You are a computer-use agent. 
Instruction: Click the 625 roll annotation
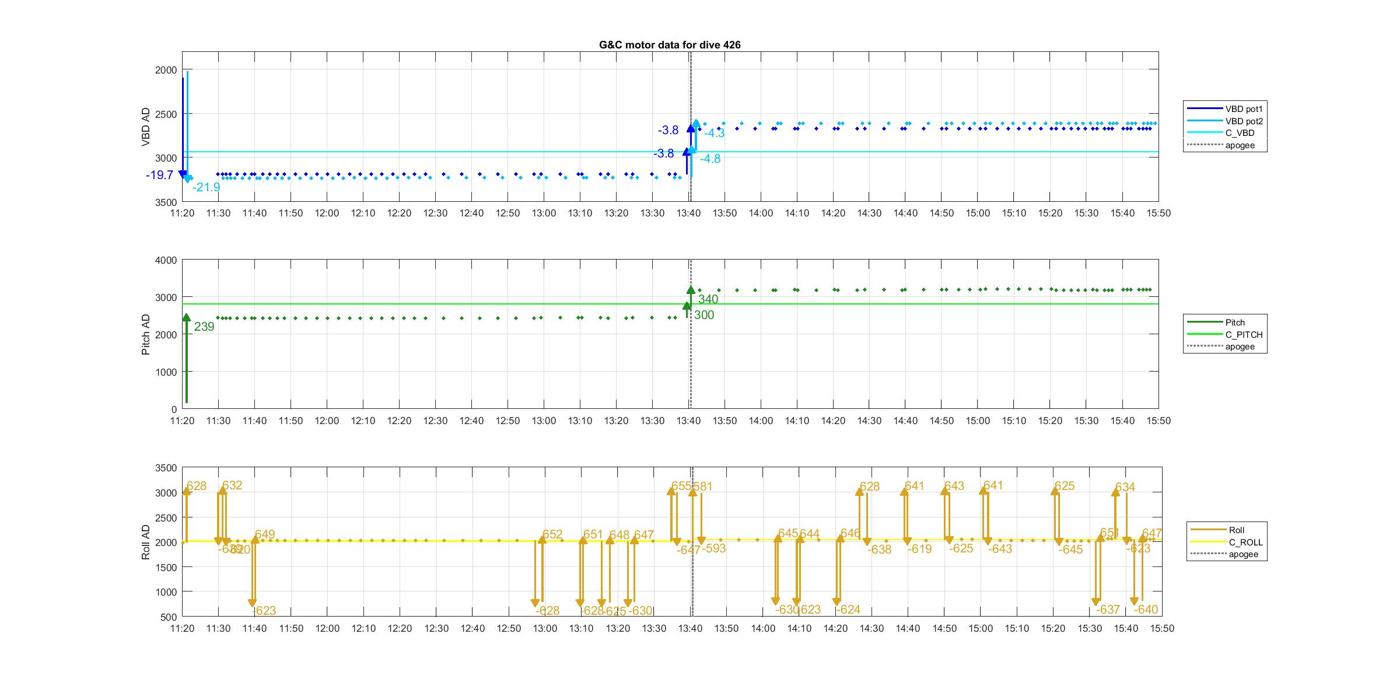[1065, 487]
